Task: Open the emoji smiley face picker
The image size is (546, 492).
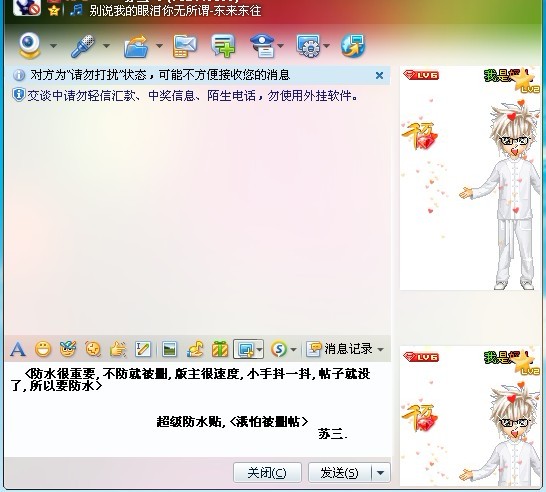Action: click(x=43, y=349)
